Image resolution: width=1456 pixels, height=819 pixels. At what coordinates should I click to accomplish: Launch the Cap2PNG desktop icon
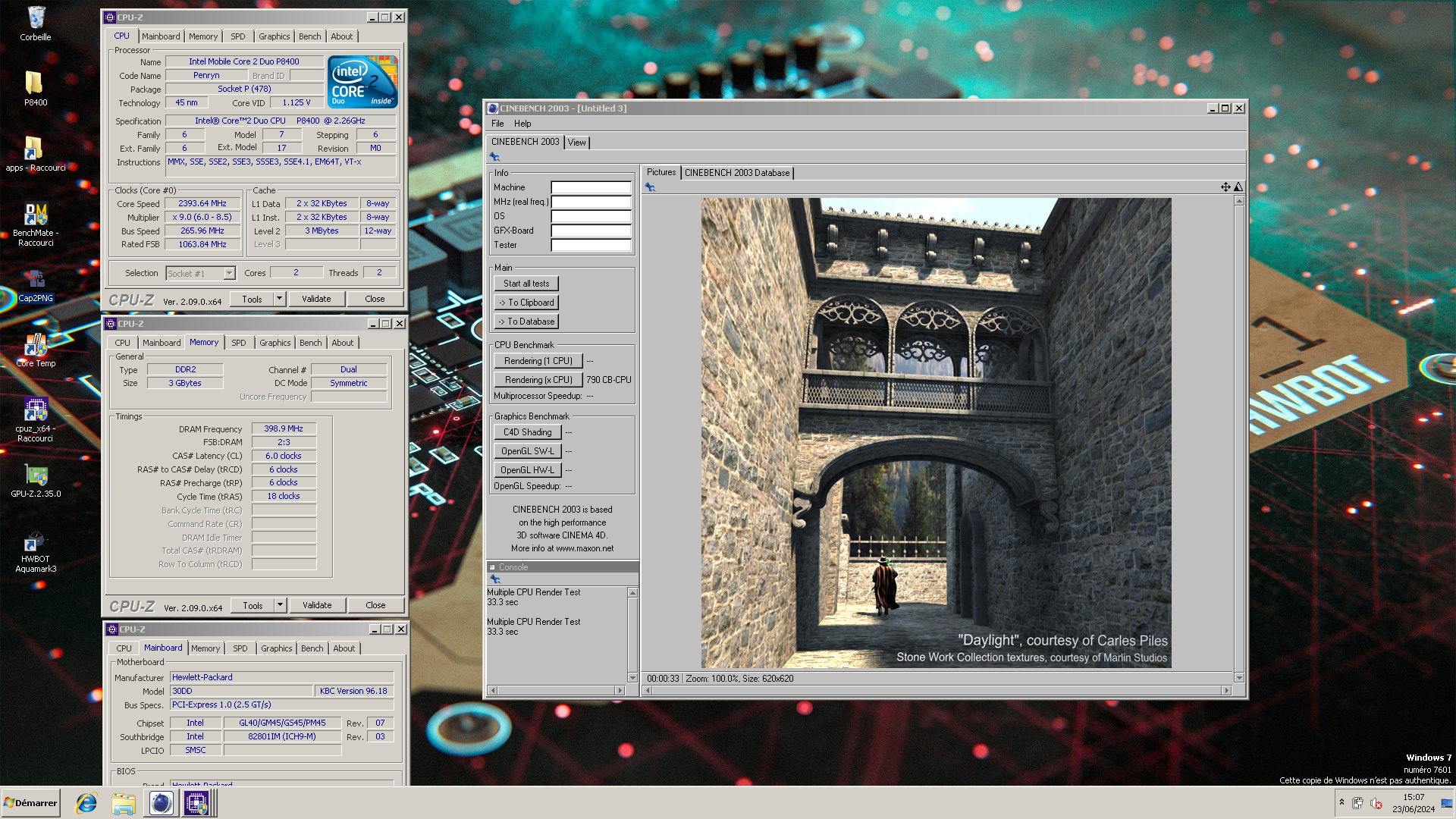coord(36,287)
